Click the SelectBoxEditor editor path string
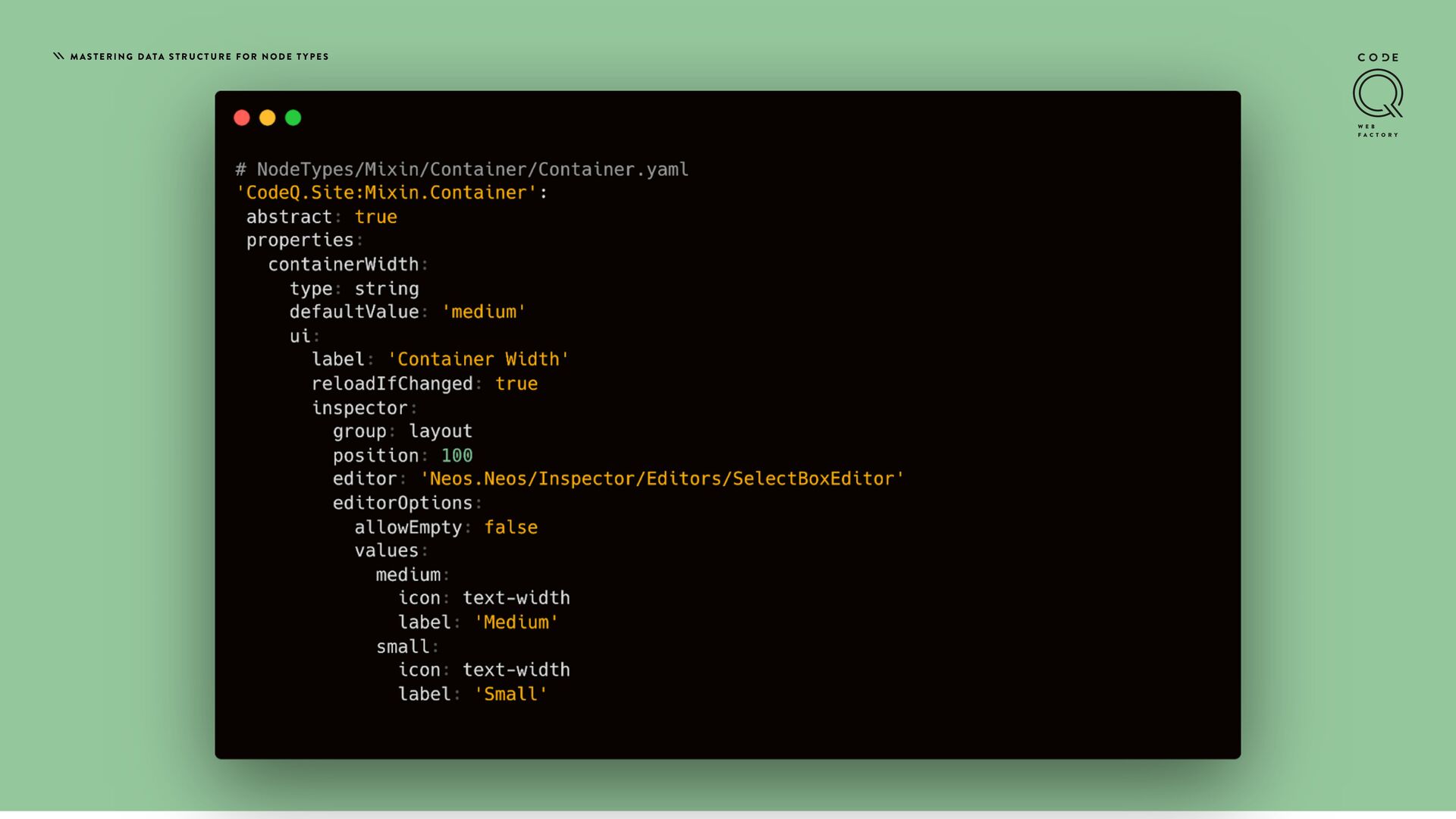 click(x=661, y=479)
